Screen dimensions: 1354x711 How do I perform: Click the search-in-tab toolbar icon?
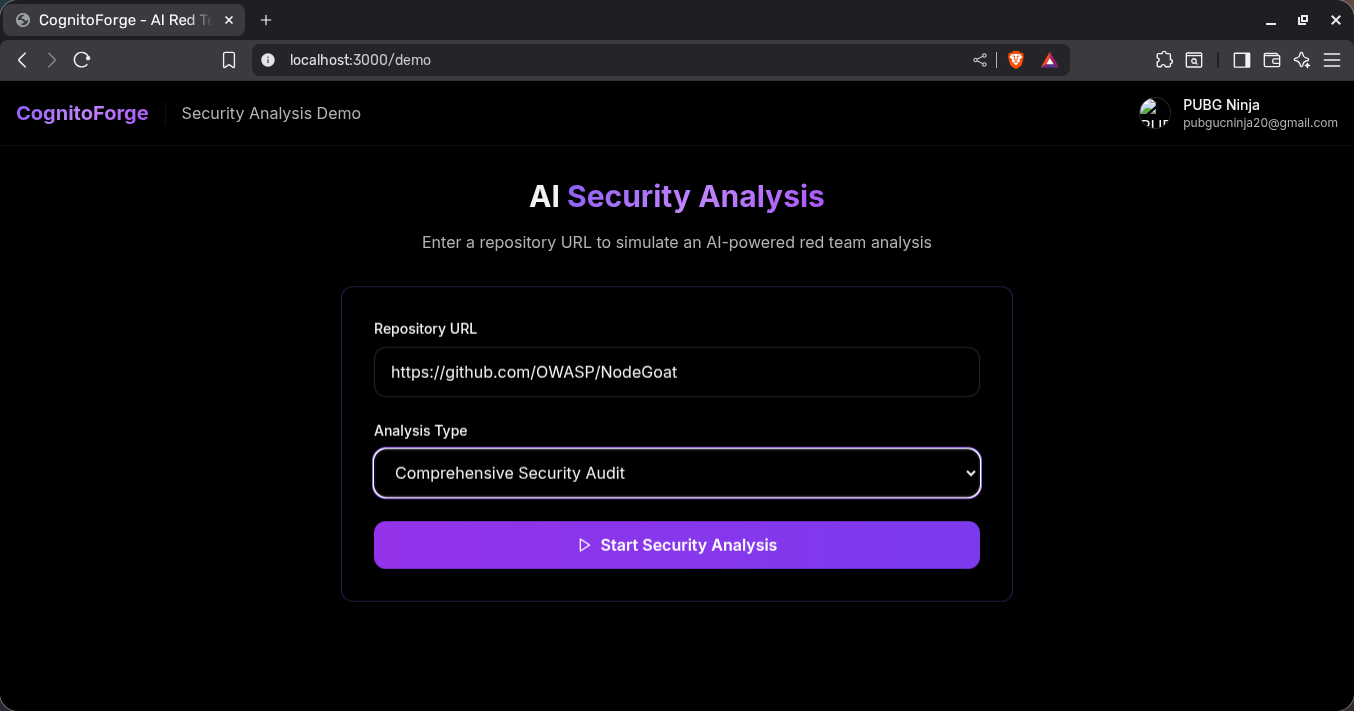1194,60
